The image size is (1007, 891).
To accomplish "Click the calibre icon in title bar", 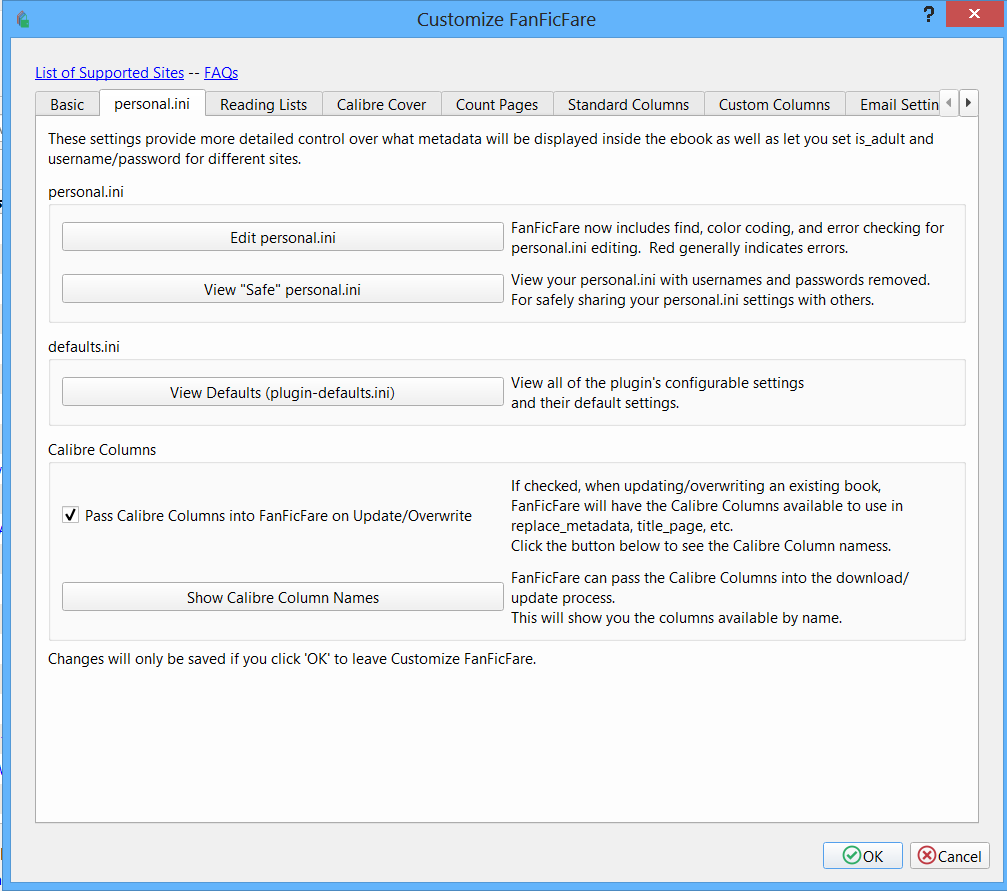I will (24, 19).
